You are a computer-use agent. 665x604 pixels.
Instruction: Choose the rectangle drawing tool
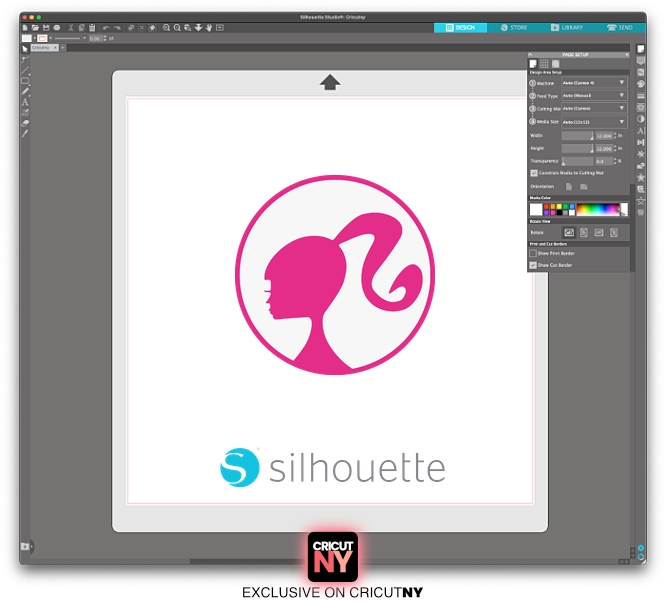point(26,81)
